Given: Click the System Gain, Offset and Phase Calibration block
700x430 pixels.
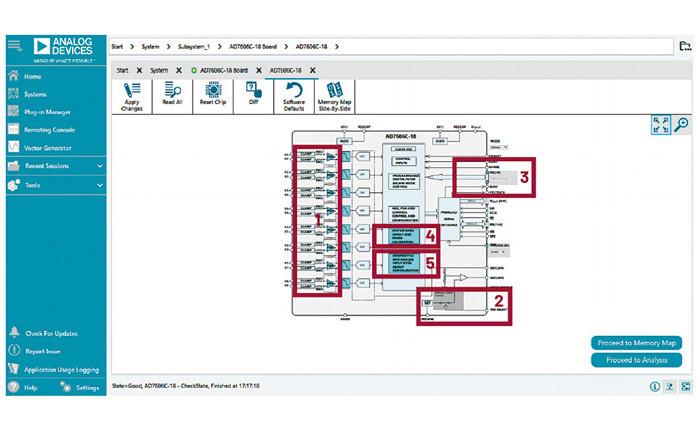Looking at the screenshot, I should pos(404,236).
